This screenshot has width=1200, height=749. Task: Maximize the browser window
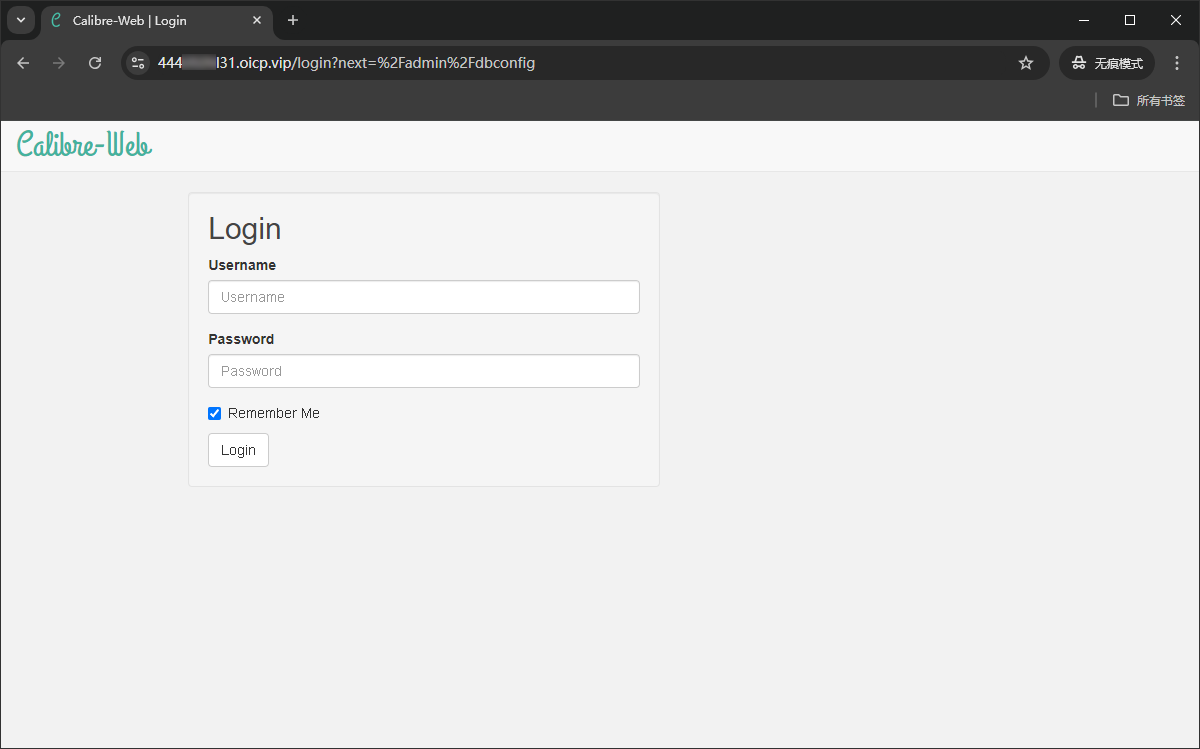tap(1130, 20)
